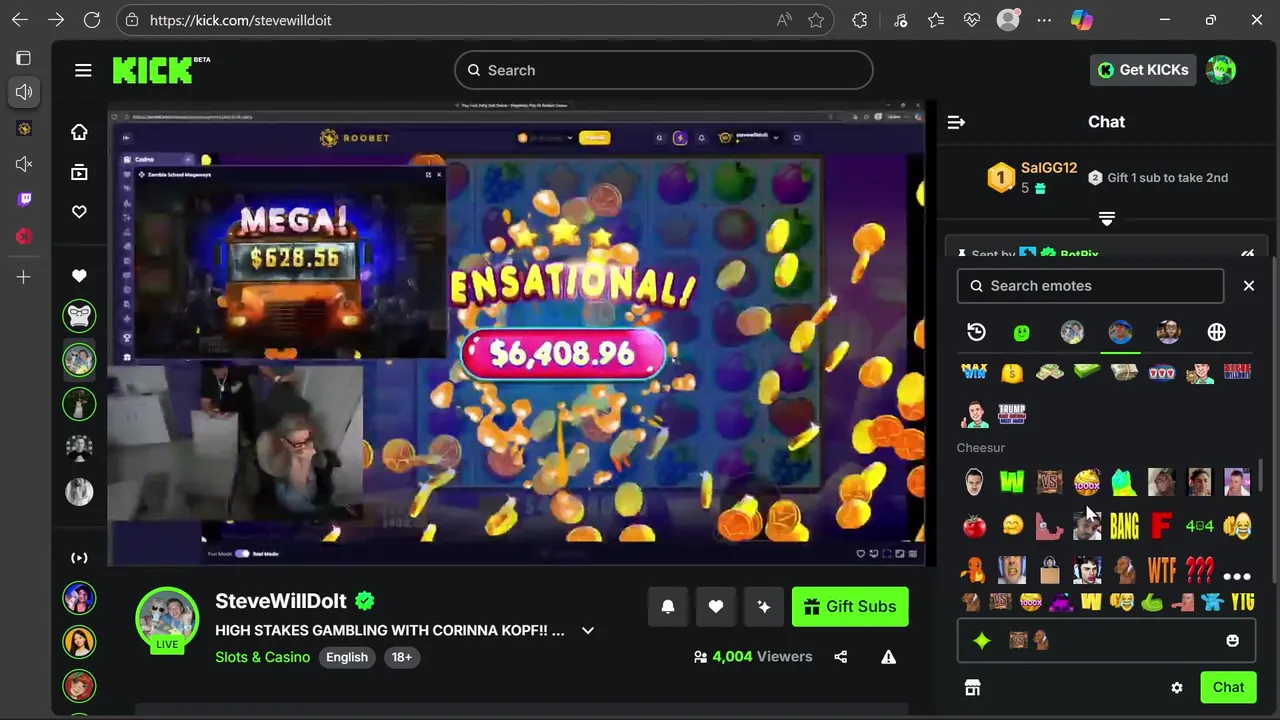Insert the YTG emote
The image size is (1280, 720).
click(1242, 602)
